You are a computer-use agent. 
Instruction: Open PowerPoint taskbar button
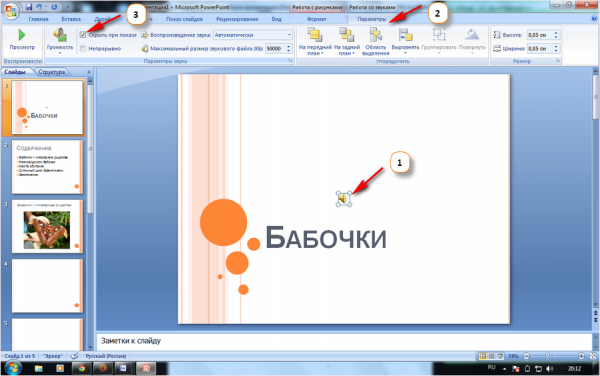click(x=146, y=368)
